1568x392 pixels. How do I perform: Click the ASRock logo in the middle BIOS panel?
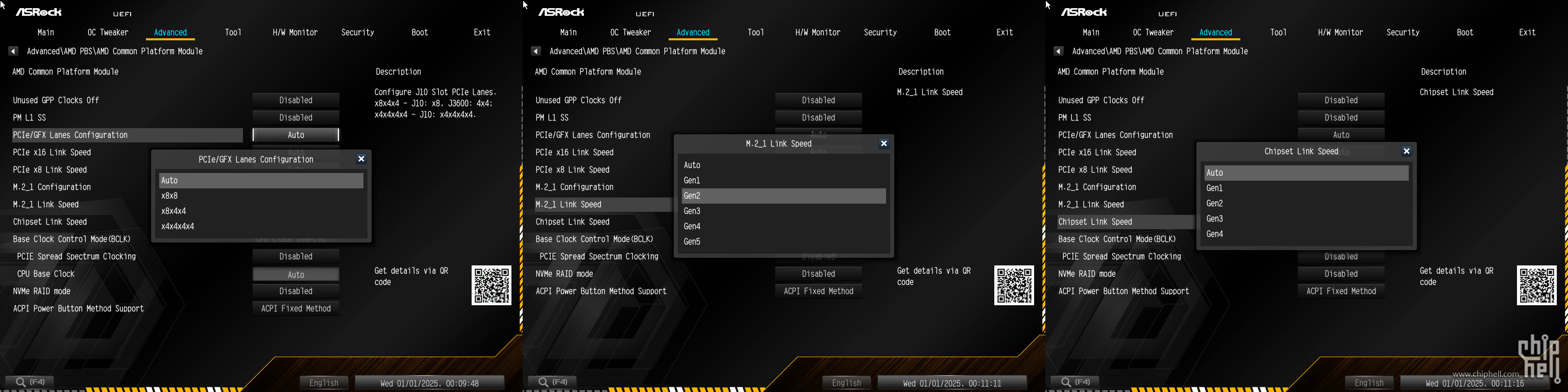coord(561,12)
